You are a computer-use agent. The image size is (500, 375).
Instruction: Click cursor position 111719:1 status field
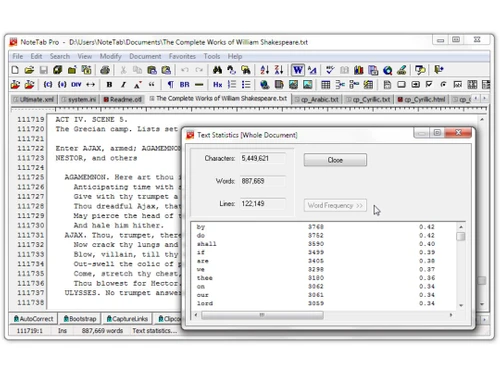pos(30,331)
